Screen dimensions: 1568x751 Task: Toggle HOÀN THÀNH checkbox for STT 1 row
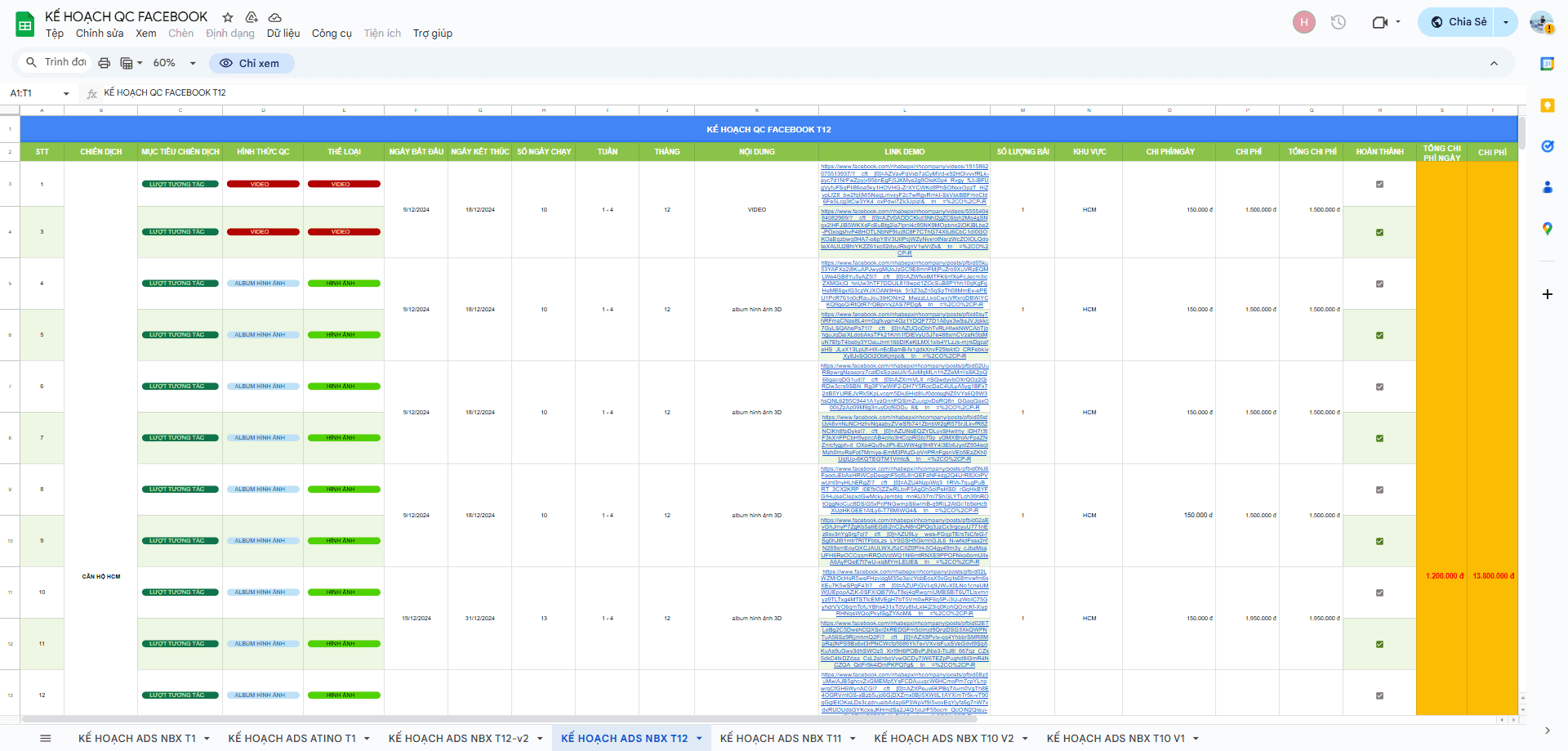[x=1379, y=184]
